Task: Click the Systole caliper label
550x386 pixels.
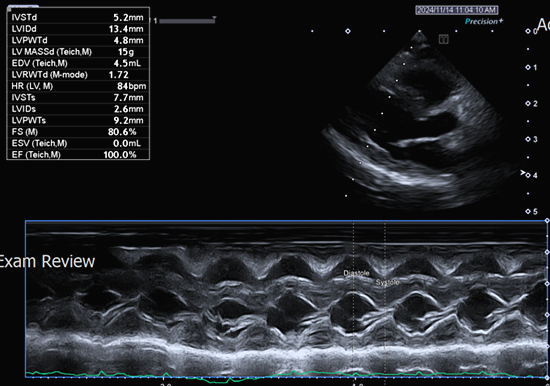Action: pos(387,282)
